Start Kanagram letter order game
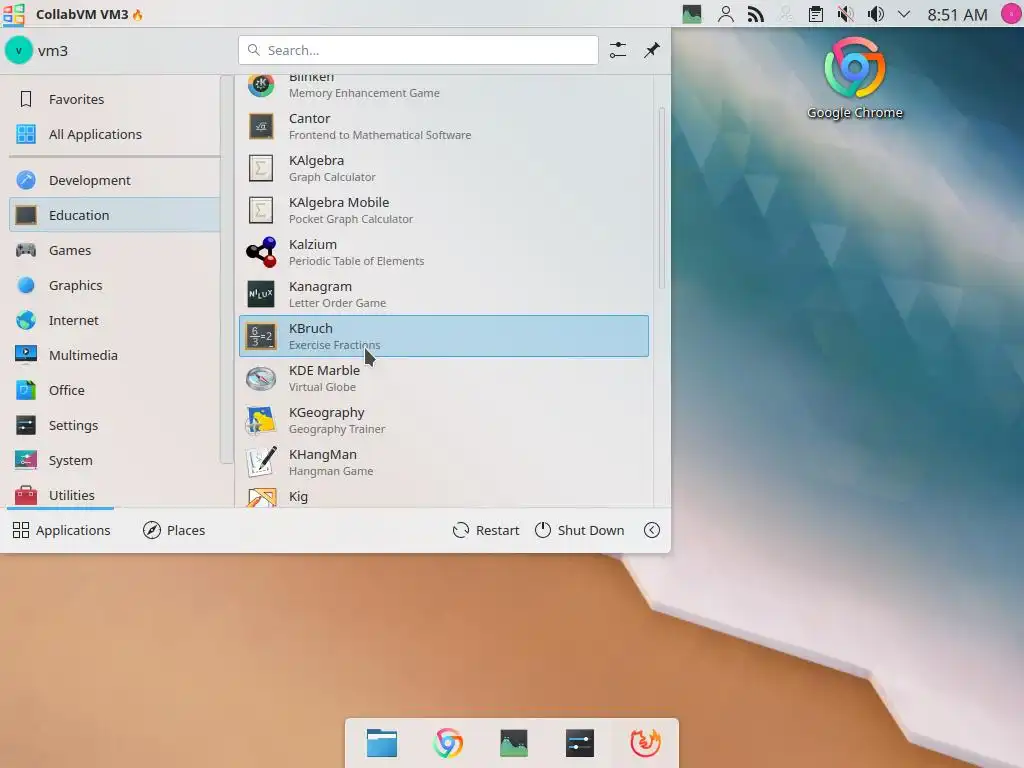This screenshot has width=1024, height=768. click(x=444, y=294)
